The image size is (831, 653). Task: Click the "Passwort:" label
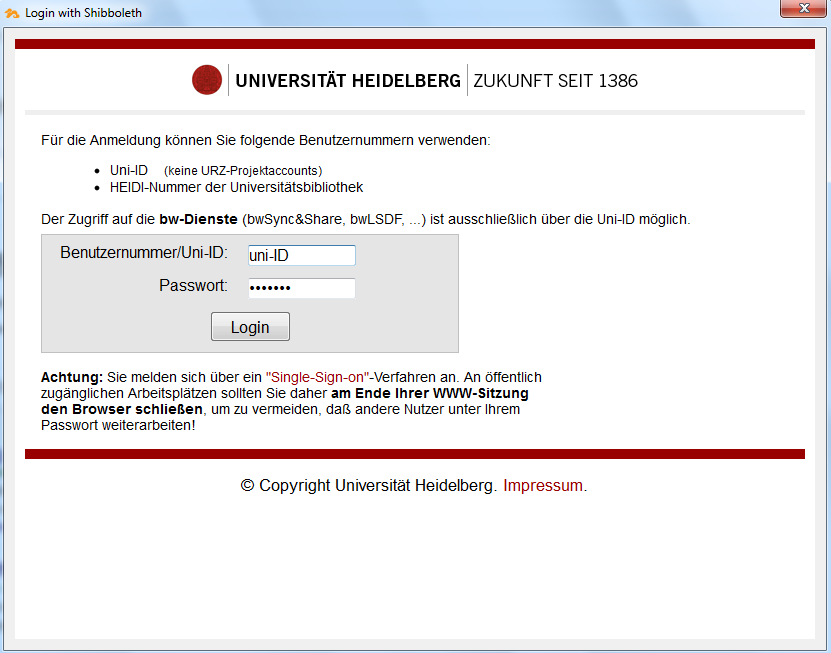193,286
